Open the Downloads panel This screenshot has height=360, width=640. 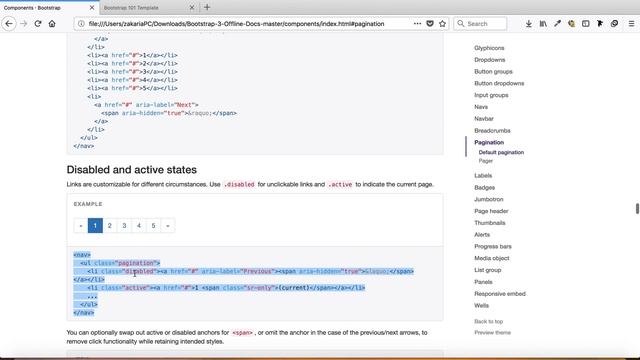529,24
